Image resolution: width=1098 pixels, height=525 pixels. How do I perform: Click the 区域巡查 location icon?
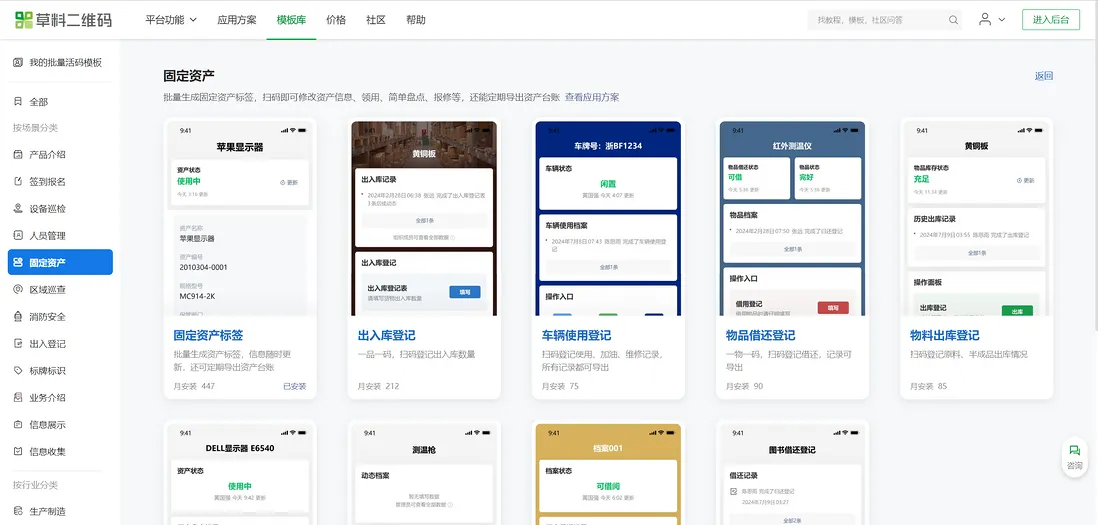[x=18, y=290]
